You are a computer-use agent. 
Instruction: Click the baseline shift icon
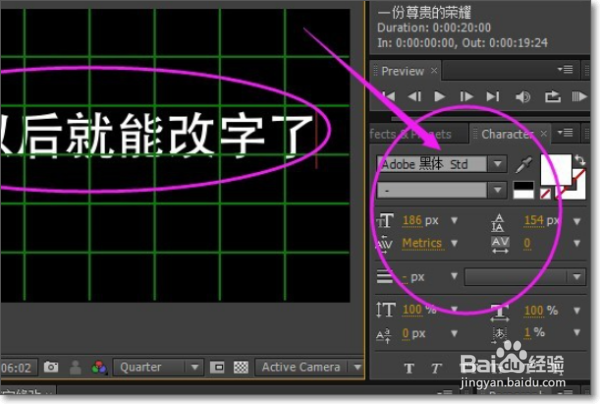(384, 335)
